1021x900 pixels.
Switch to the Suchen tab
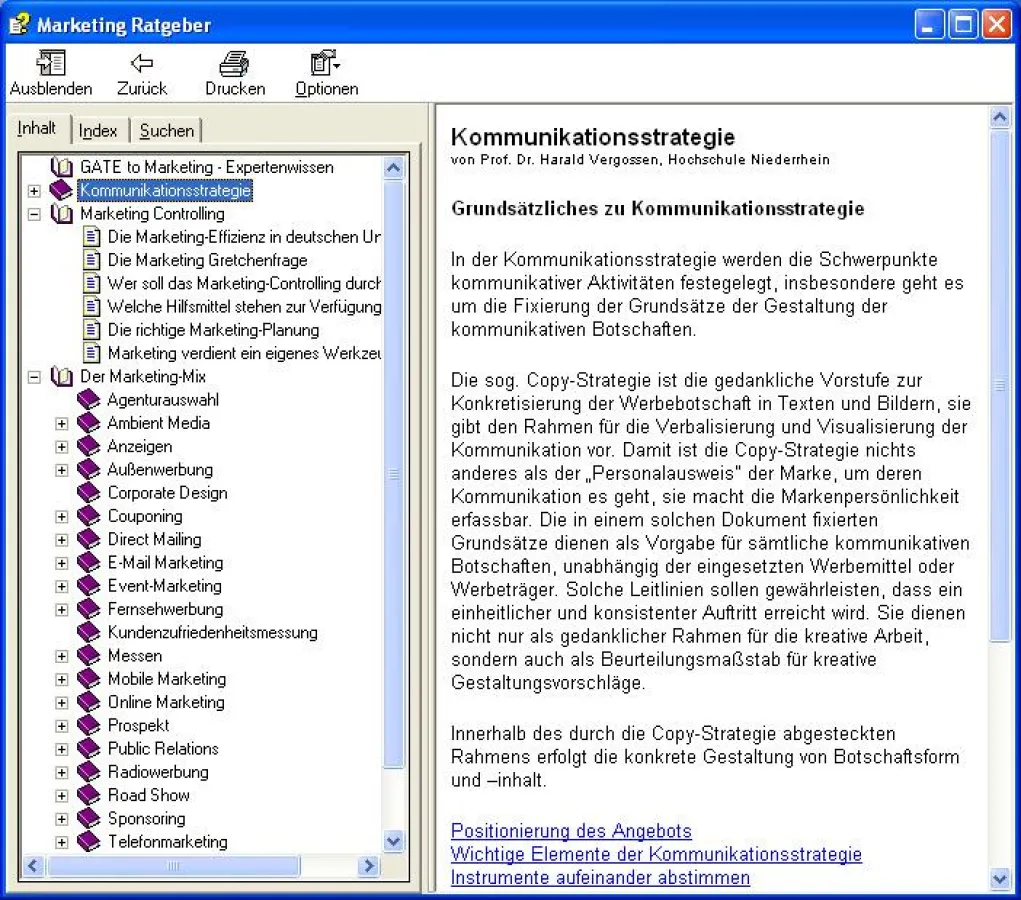(x=167, y=131)
